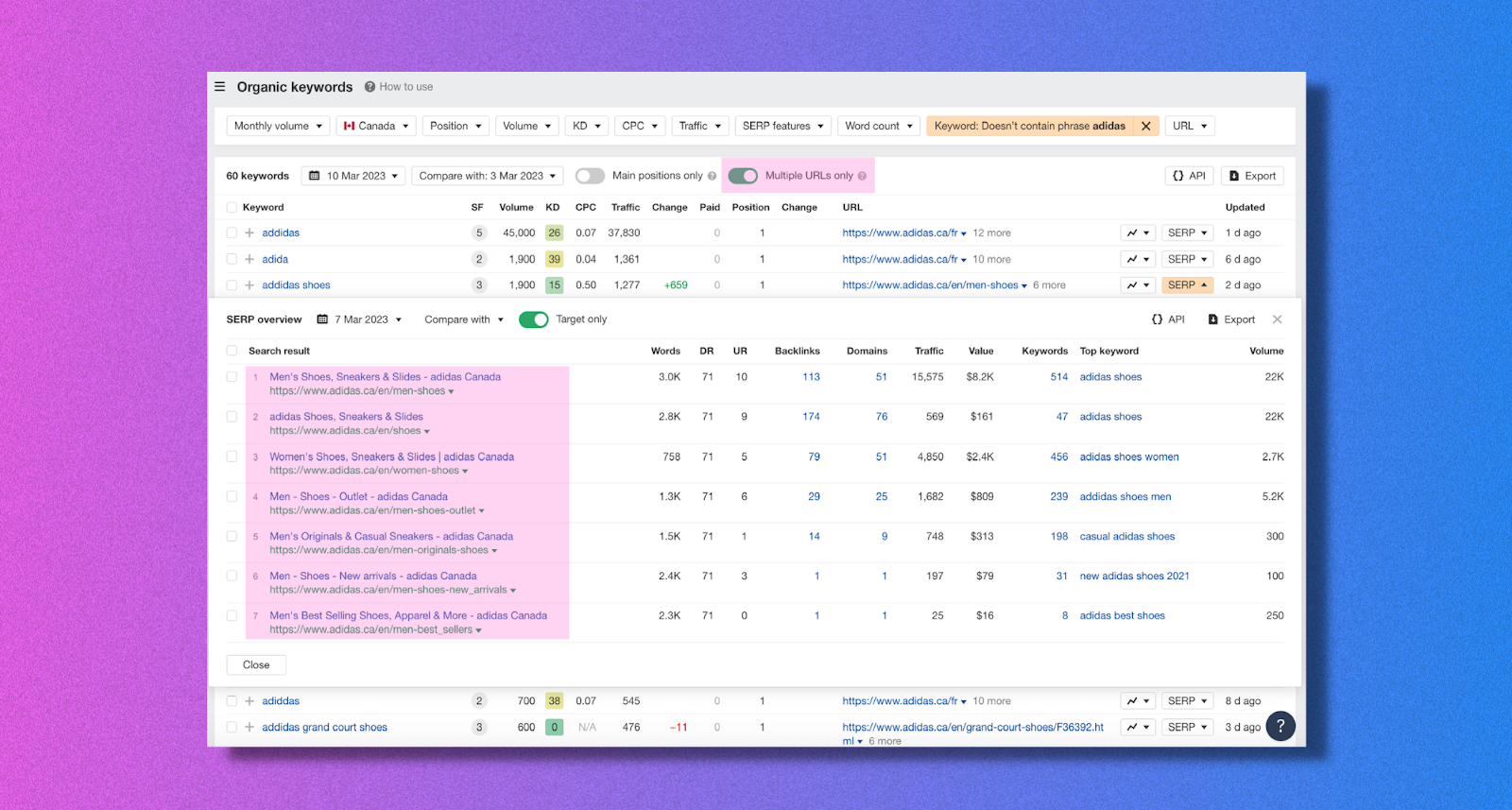
Task: Click API in SERP overview panel
Action: coord(1168,319)
